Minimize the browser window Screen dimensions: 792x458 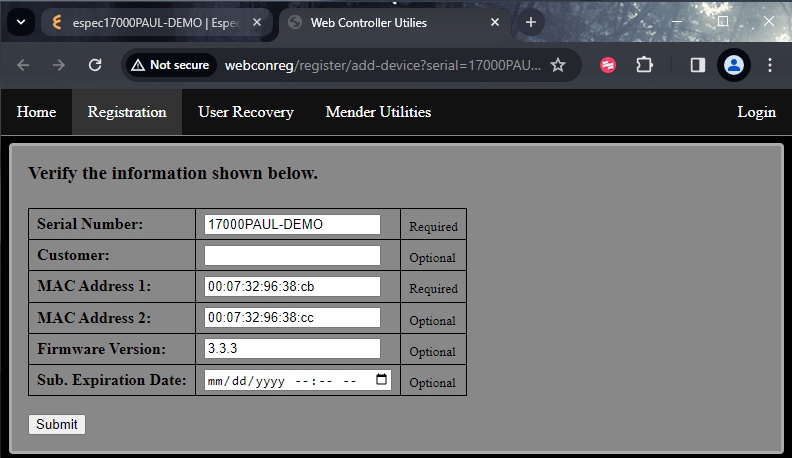click(677, 22)
